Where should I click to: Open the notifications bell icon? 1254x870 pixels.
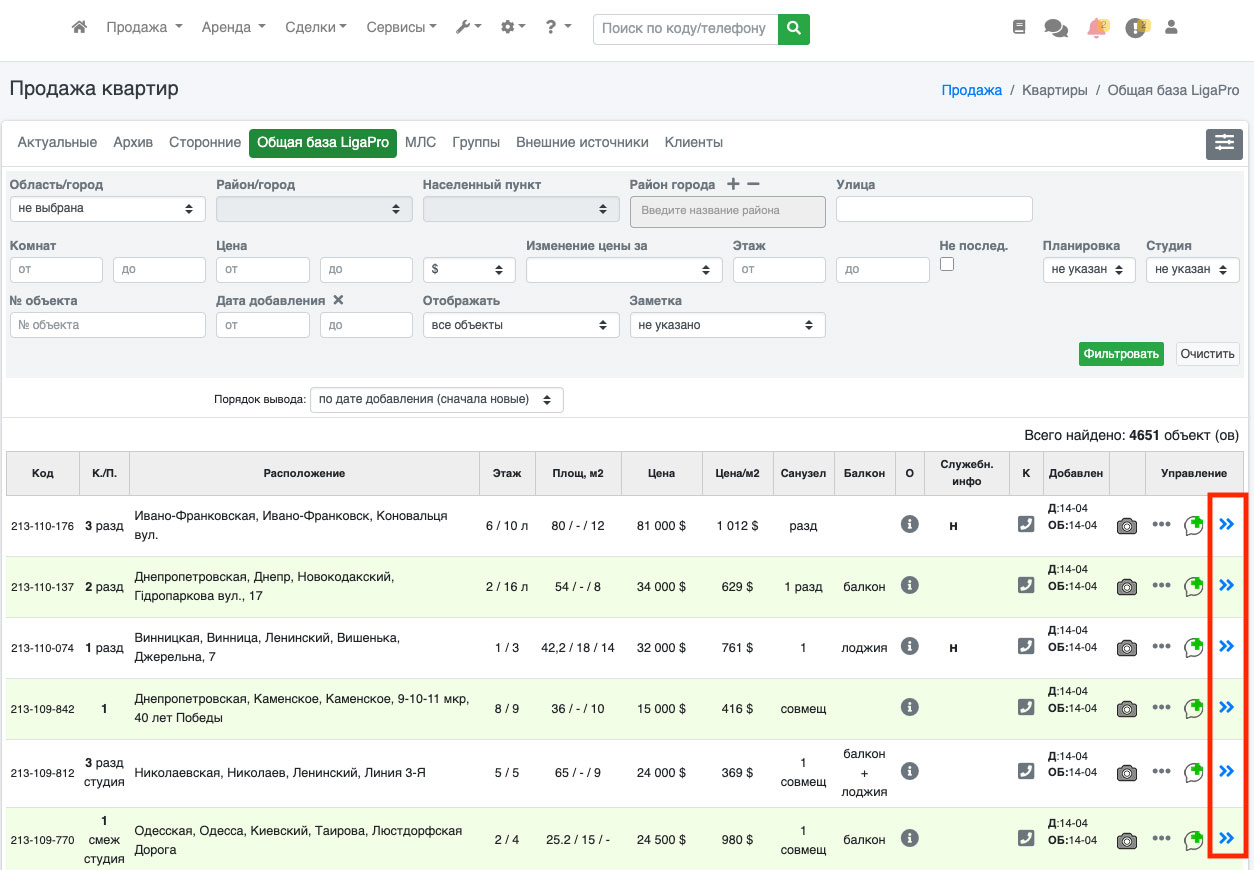1097,28
